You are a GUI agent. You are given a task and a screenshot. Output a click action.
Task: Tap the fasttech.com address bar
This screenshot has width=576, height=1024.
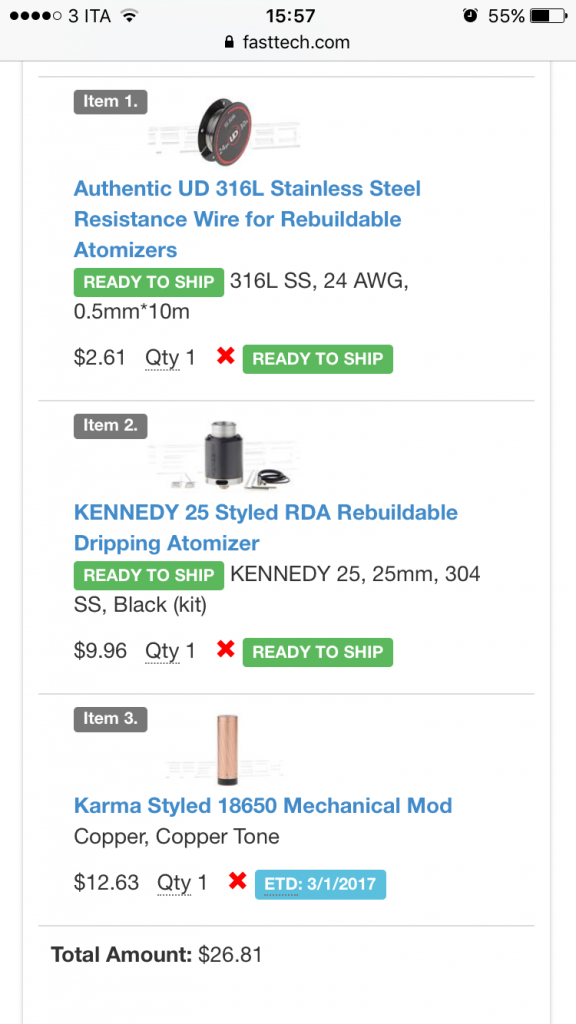pyautogui.click(x=287, y=42)
